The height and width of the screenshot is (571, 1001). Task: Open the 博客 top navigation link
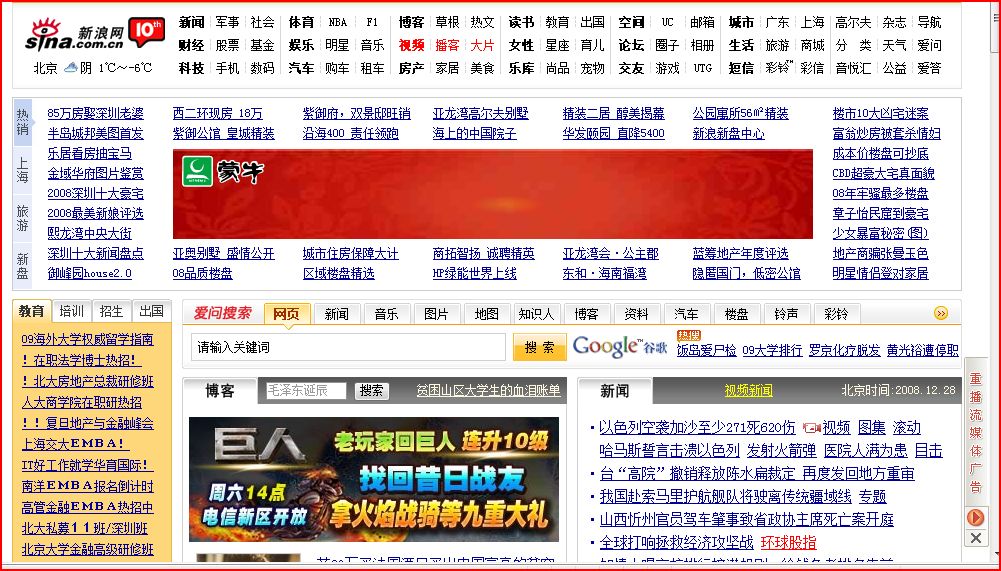411,22
